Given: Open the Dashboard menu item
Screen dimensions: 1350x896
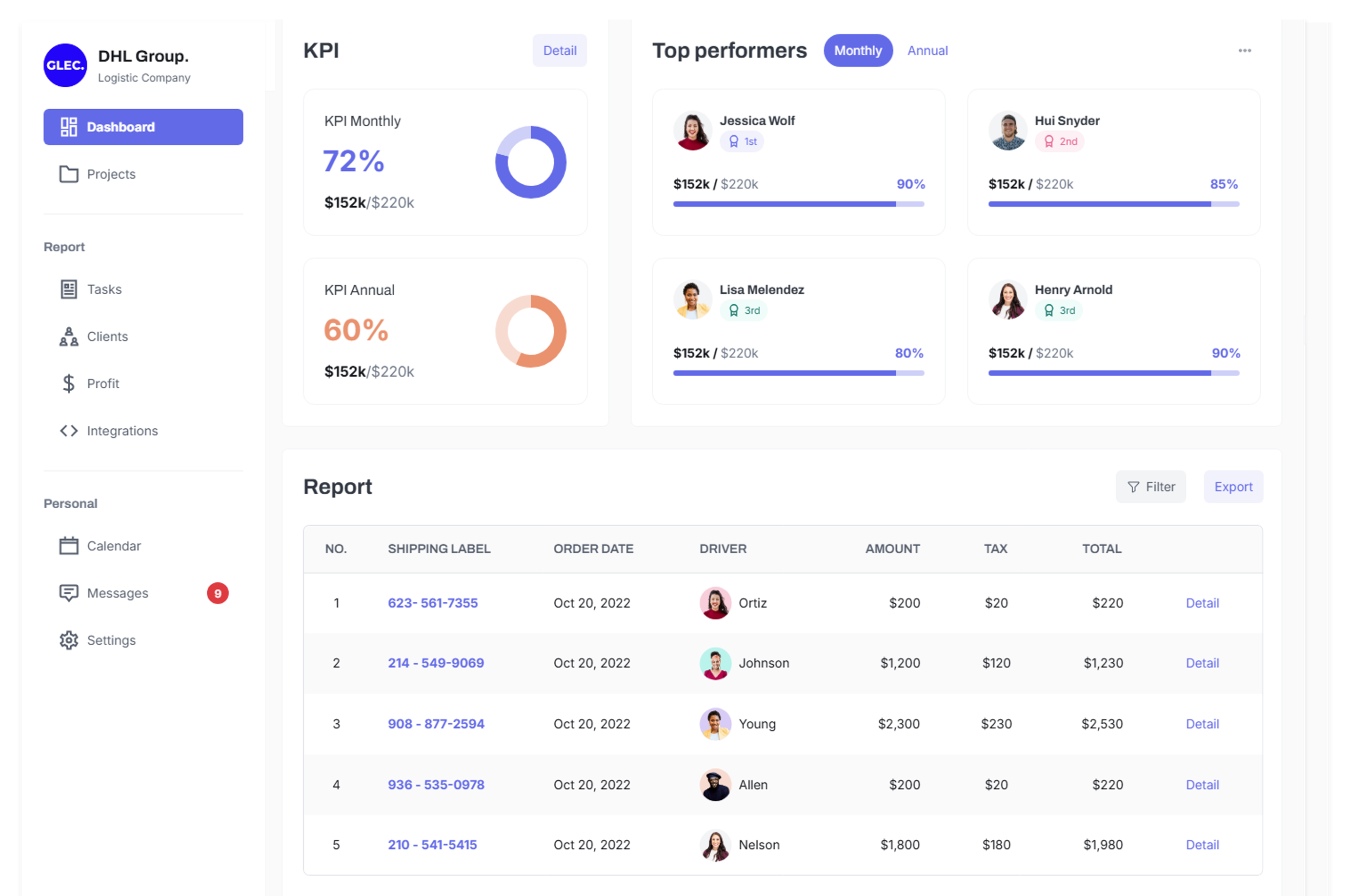Looking at the screenshot, I should click(143, 127).
